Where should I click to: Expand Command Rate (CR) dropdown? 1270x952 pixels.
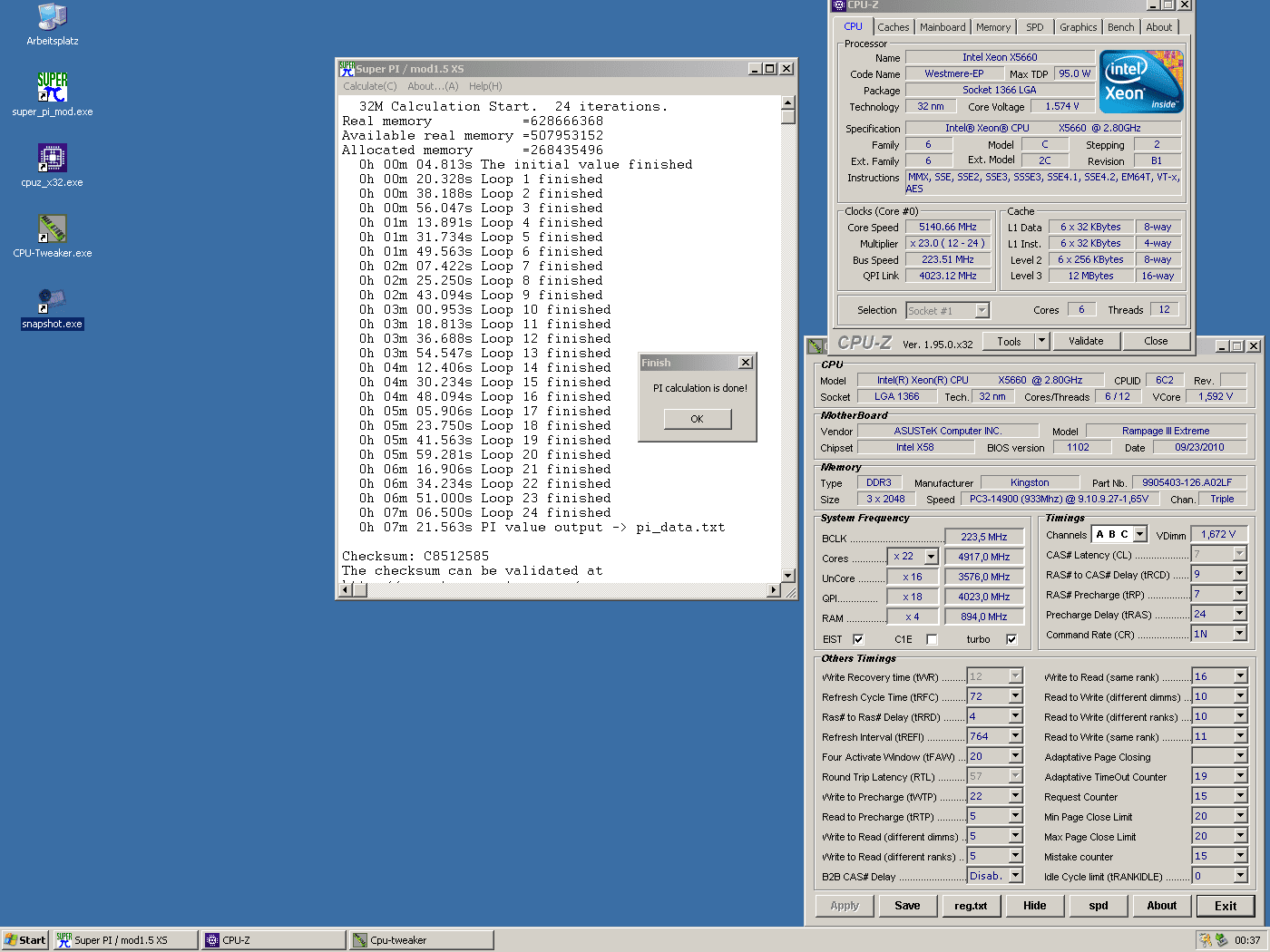pos(1239,634)
